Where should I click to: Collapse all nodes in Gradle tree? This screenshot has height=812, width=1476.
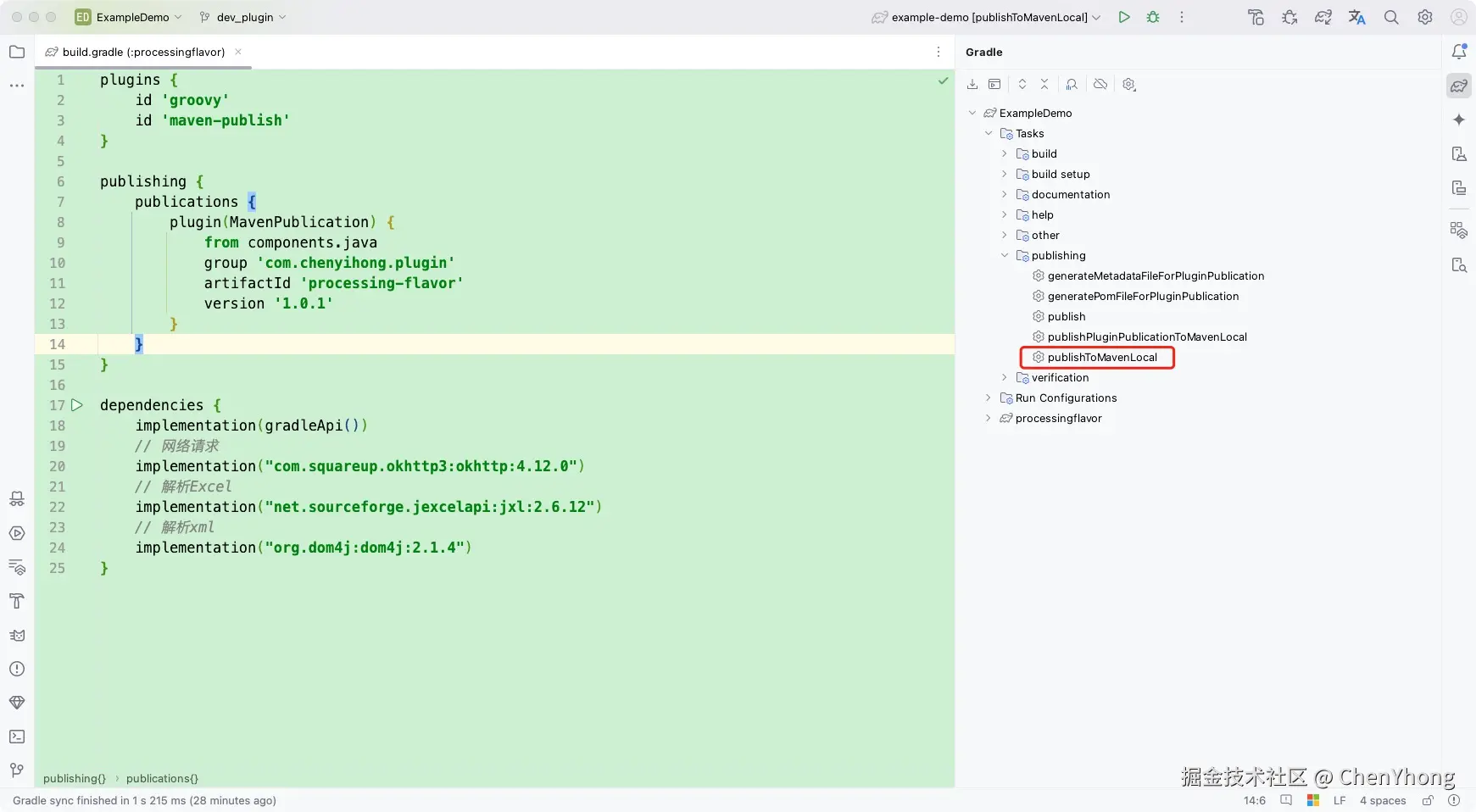1044,84
